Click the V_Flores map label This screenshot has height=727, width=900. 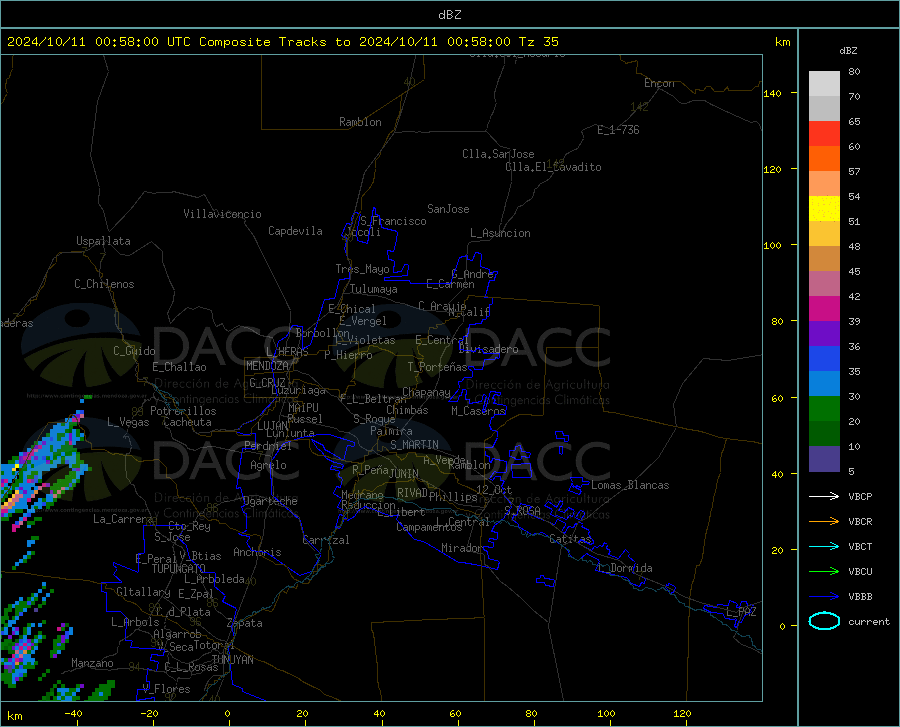(x=166, y=689)
